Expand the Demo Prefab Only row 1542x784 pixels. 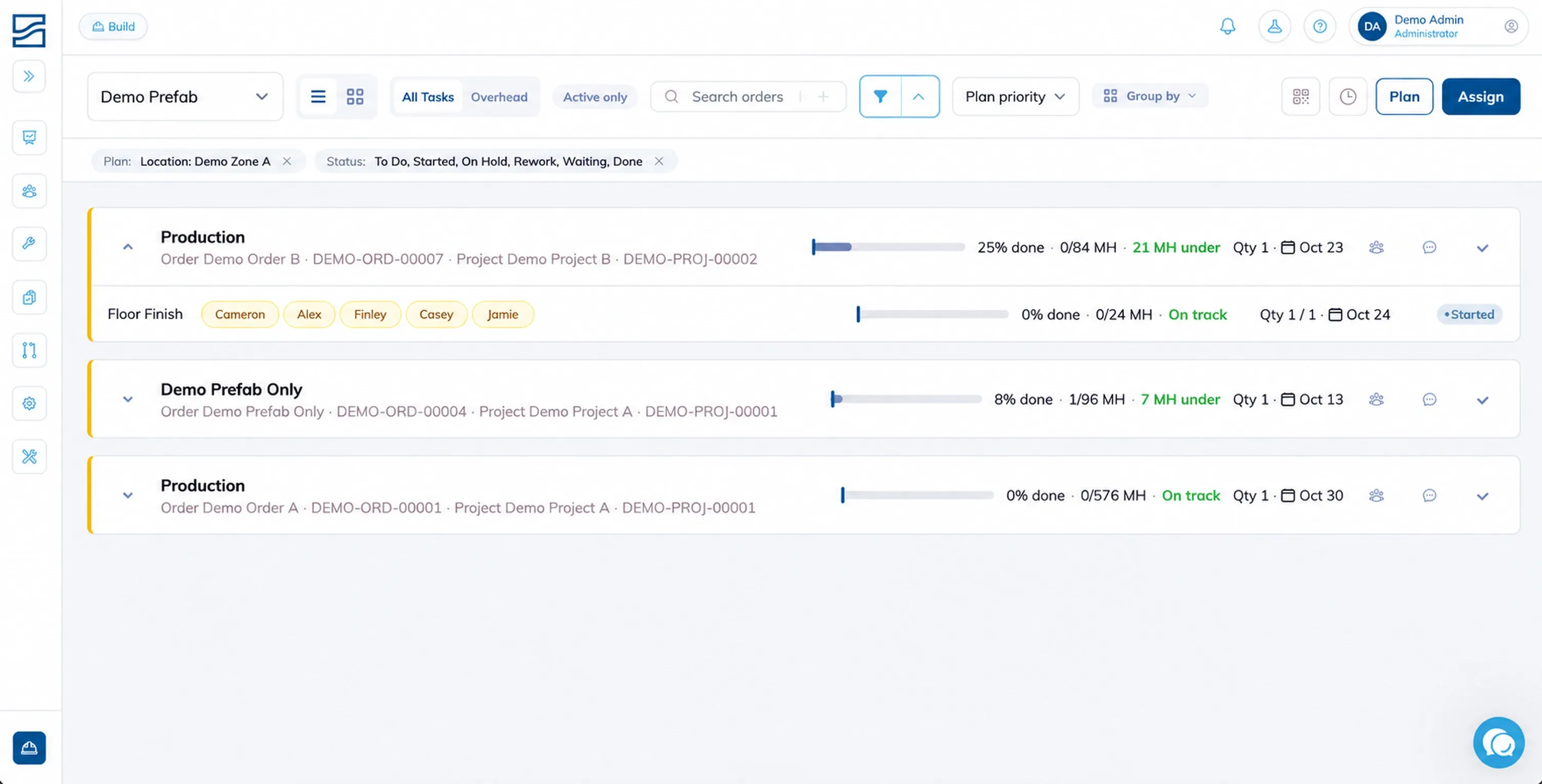click(x=127, y=399)
